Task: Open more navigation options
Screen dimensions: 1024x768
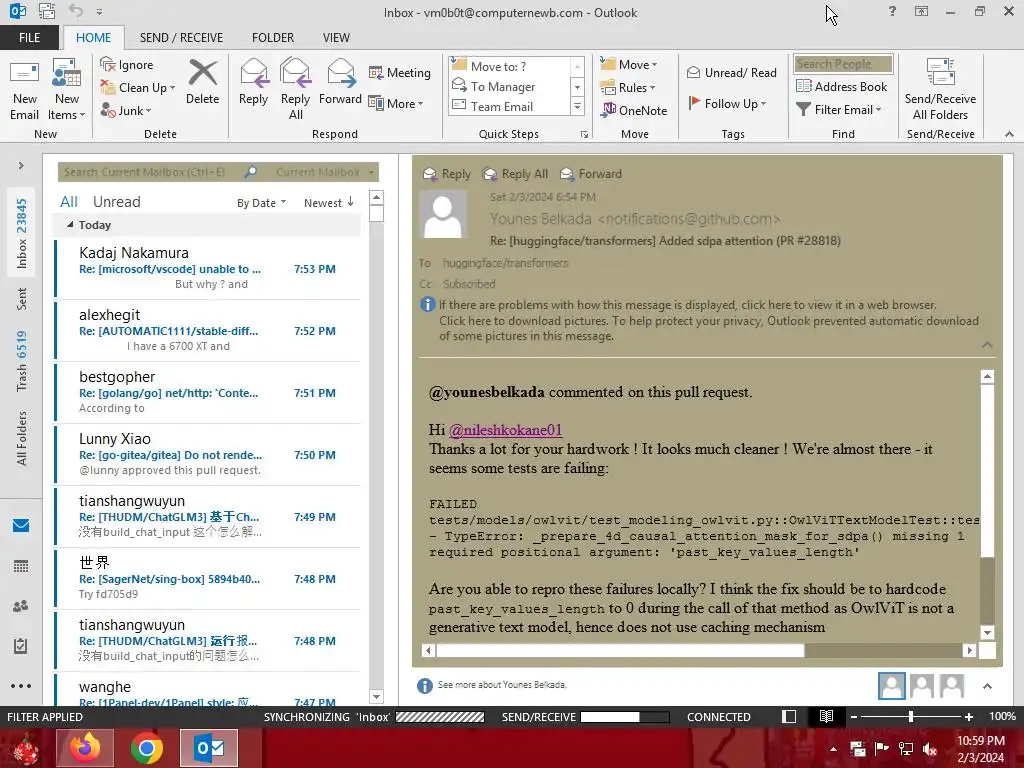Action: [x=21, y=686]
